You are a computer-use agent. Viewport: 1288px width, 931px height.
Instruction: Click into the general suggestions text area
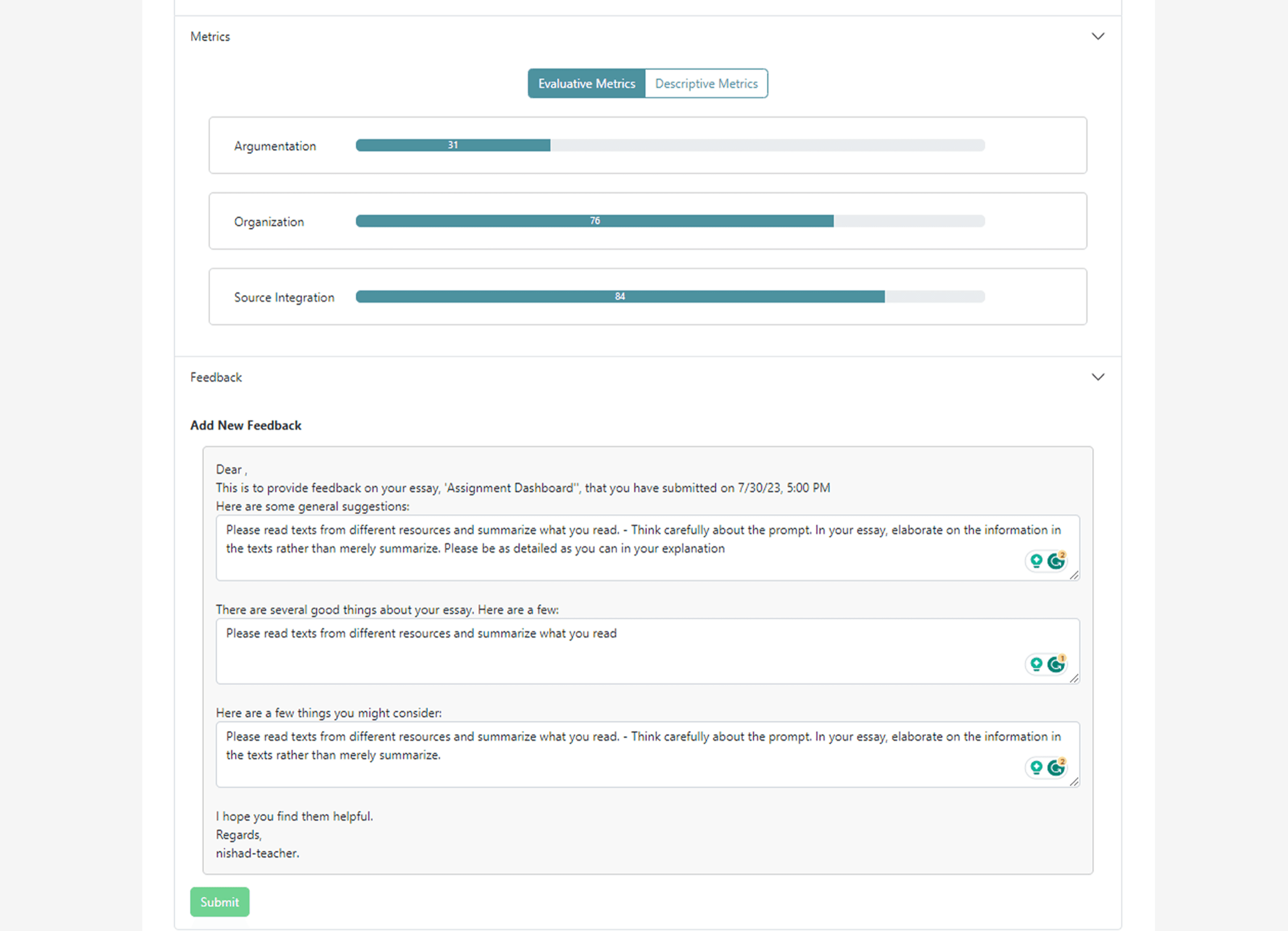[x=647, y=548]
